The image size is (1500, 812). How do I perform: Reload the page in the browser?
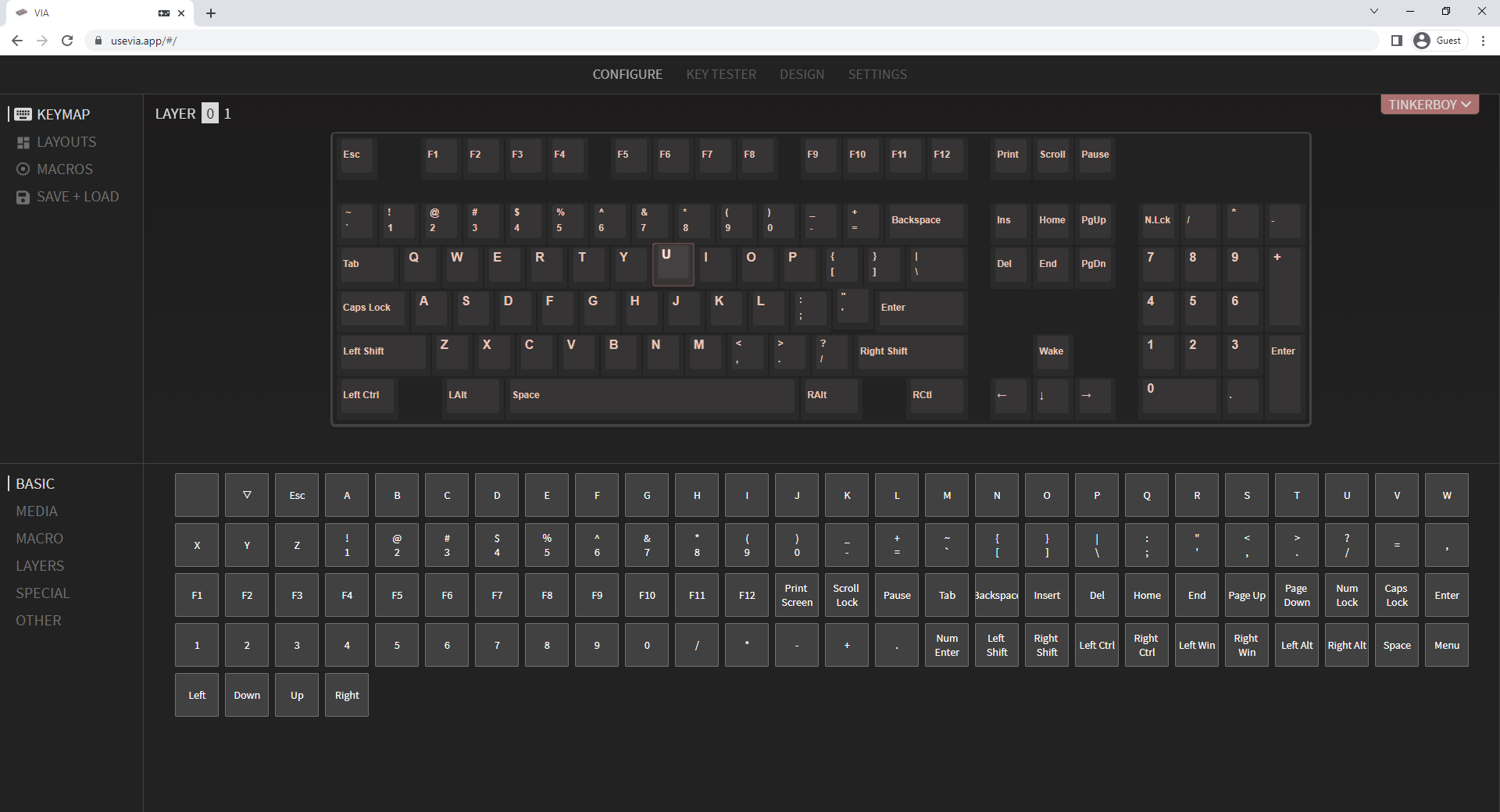(67, 41)
